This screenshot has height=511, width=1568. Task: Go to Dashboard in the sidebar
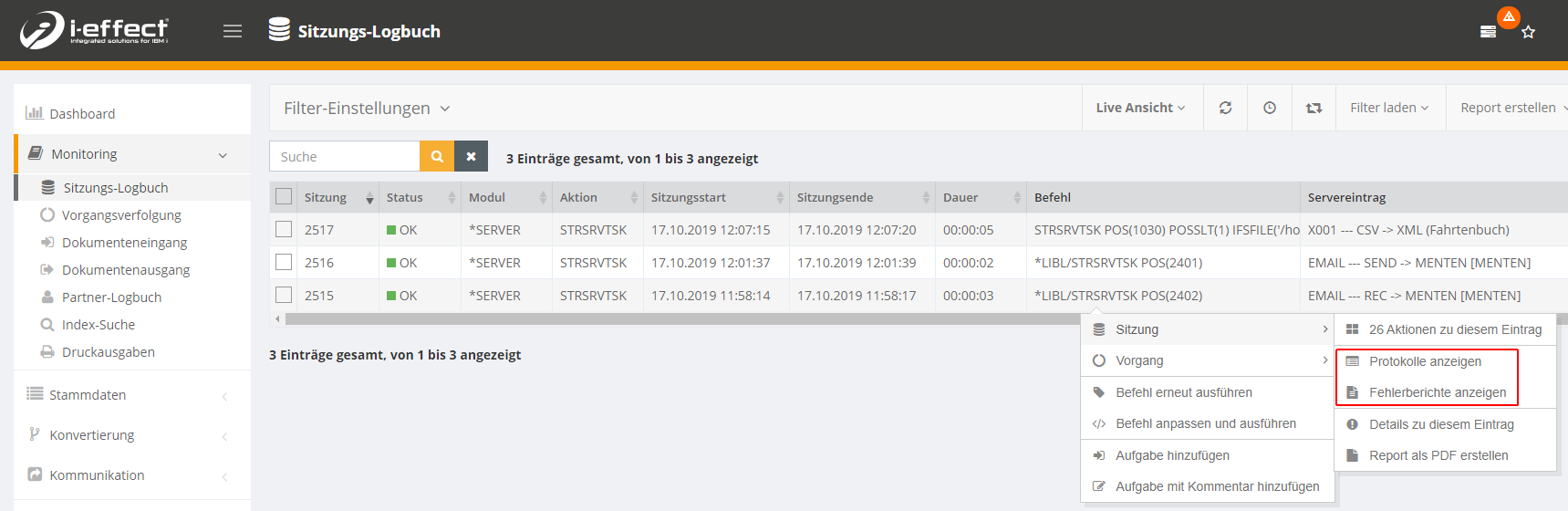coord(82,114)
